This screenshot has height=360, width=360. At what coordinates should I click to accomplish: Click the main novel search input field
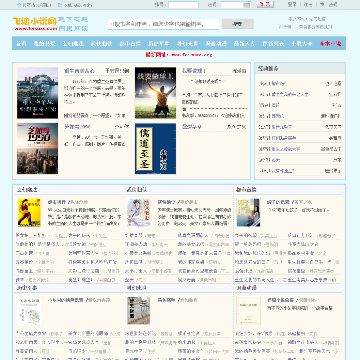(x=163, y=24)
